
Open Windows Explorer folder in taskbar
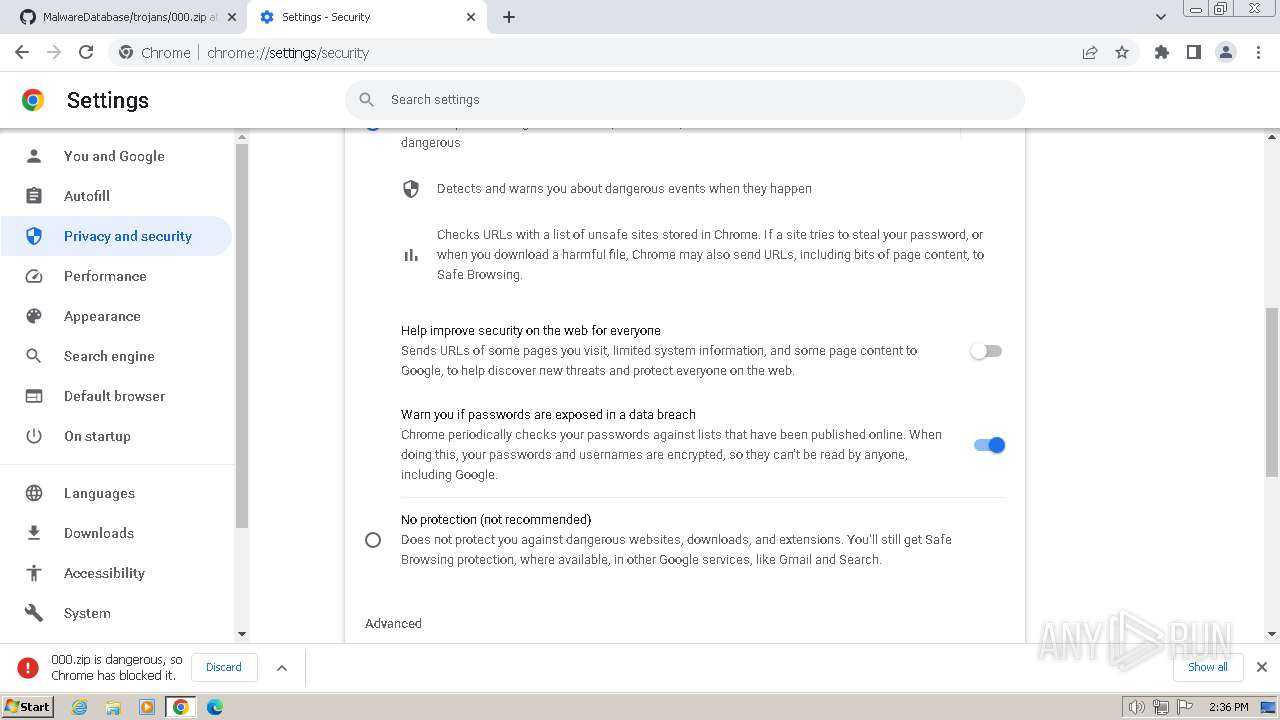tap(113, 707)
